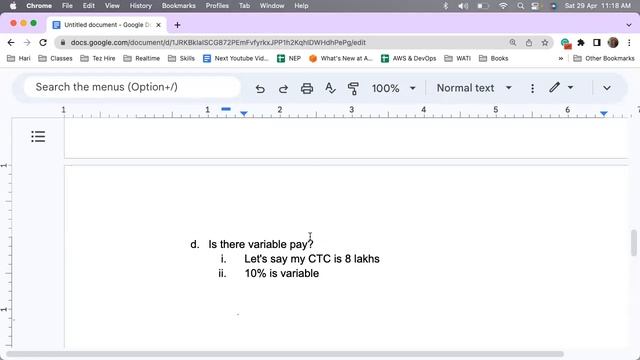The height and width of the screenshot is (360, 640).
Task: Open the NEP bookmark
Action: click(x=289, y=59)
